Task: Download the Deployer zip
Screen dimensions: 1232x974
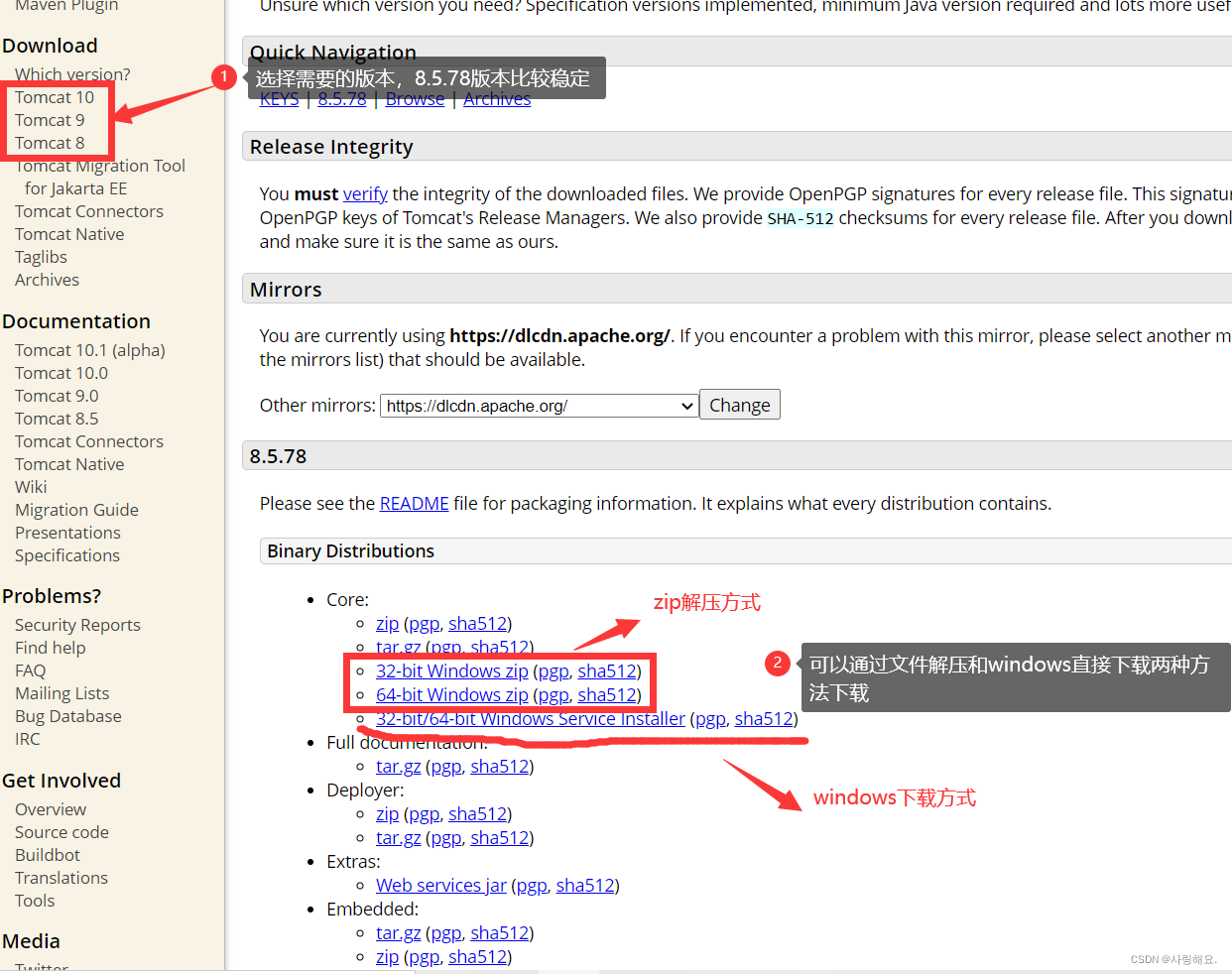Action: (387, 814)
